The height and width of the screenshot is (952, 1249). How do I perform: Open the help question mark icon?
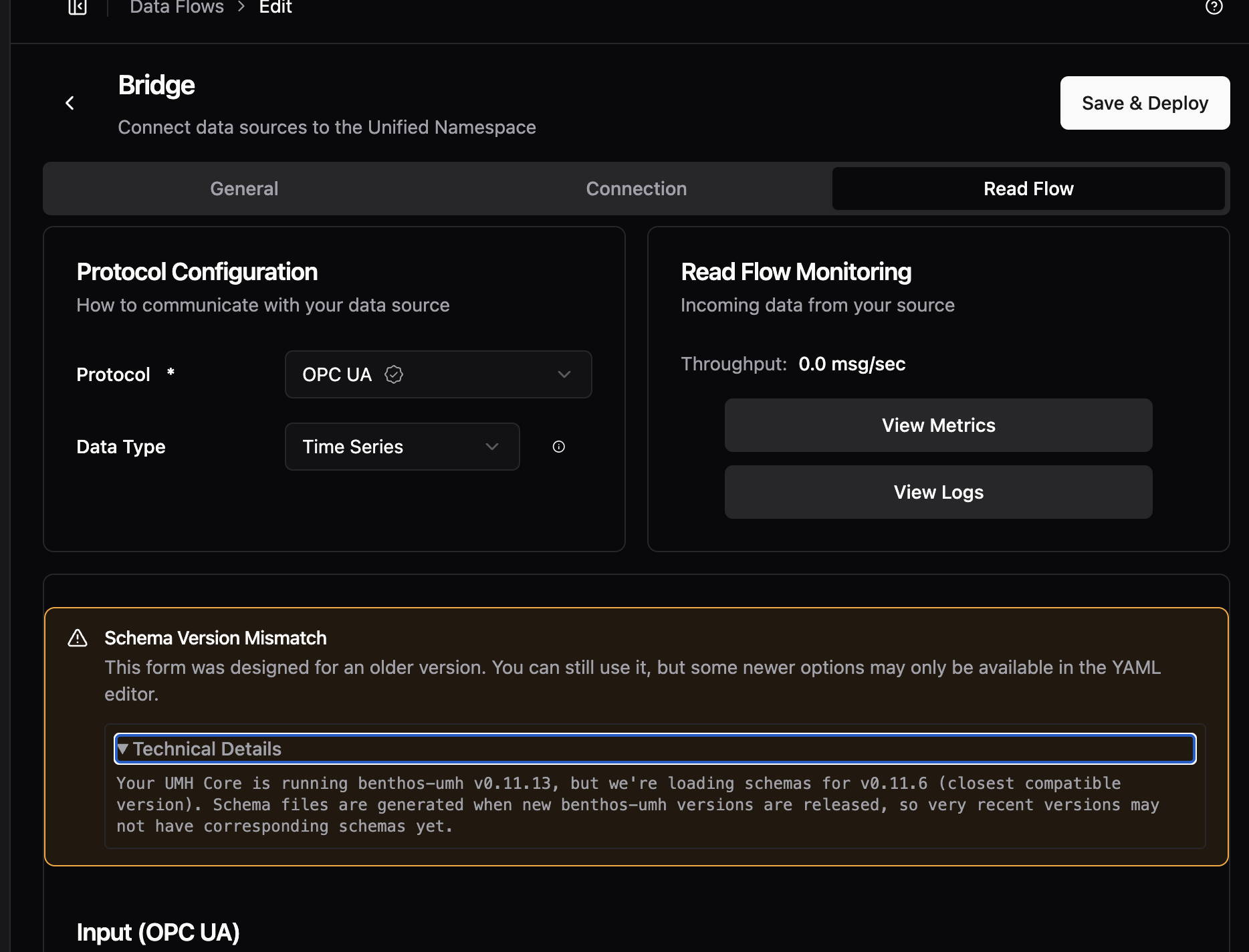pyautogui.click(x=1214, y=7)
